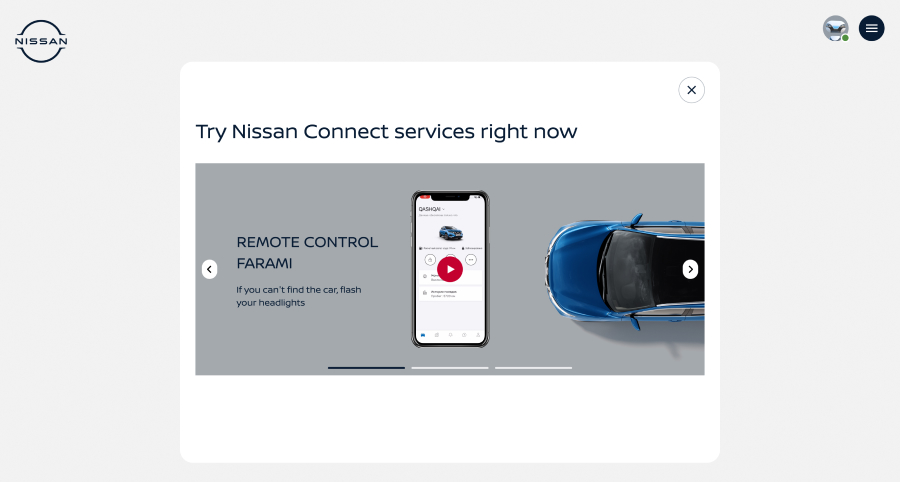Jump to the second slide indicator
The height and width of the screenshot is (482, 900).
[450, 368]
